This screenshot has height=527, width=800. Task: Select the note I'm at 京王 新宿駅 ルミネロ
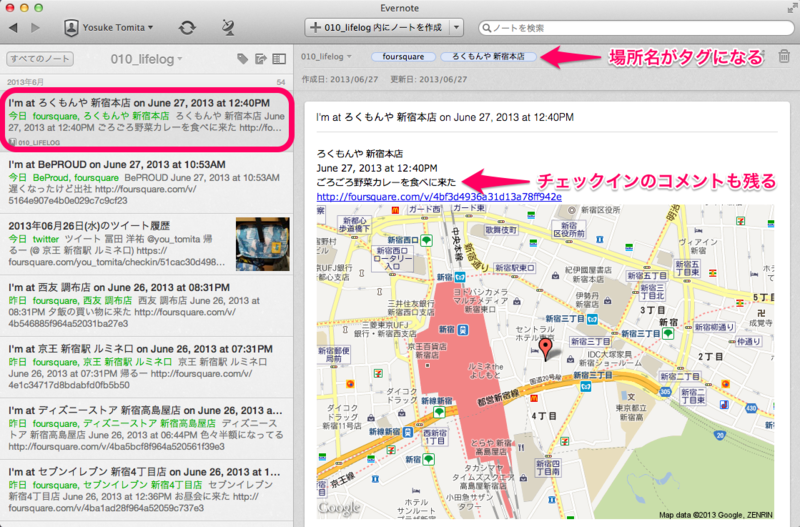coord(146,367)
